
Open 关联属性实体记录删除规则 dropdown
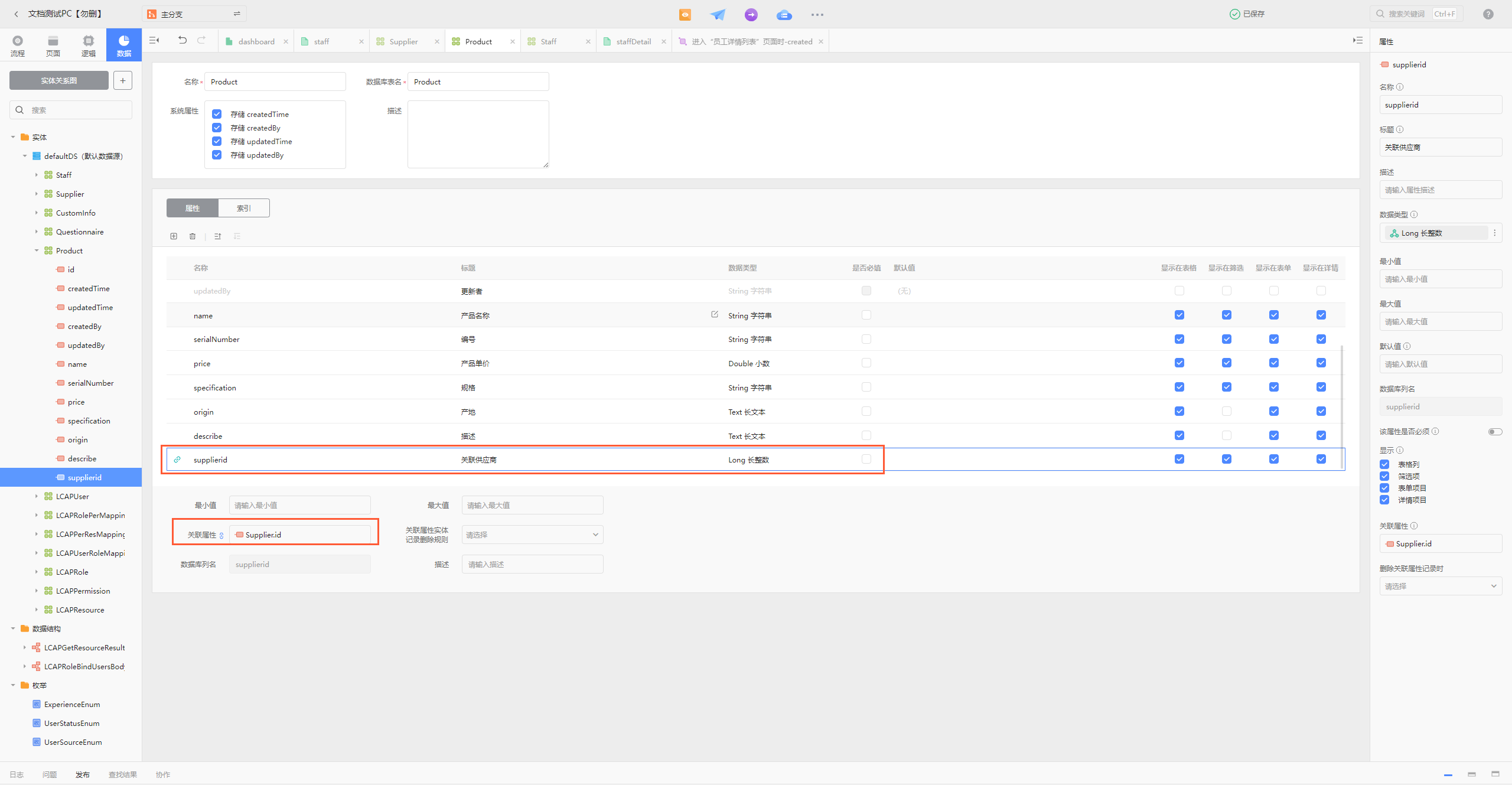pyautogui.click(x=532, y=535)
